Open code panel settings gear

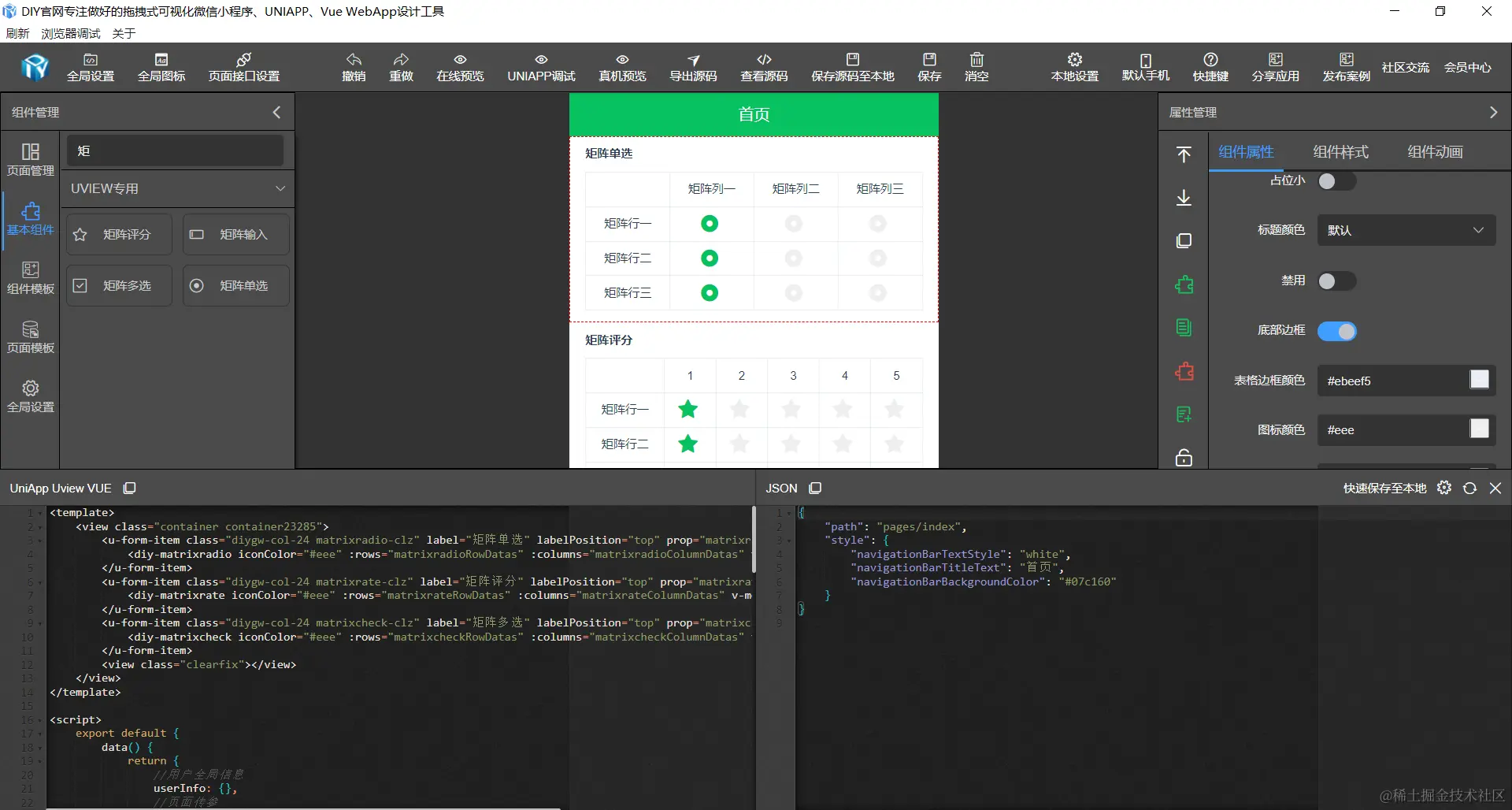pos(1444,488)
